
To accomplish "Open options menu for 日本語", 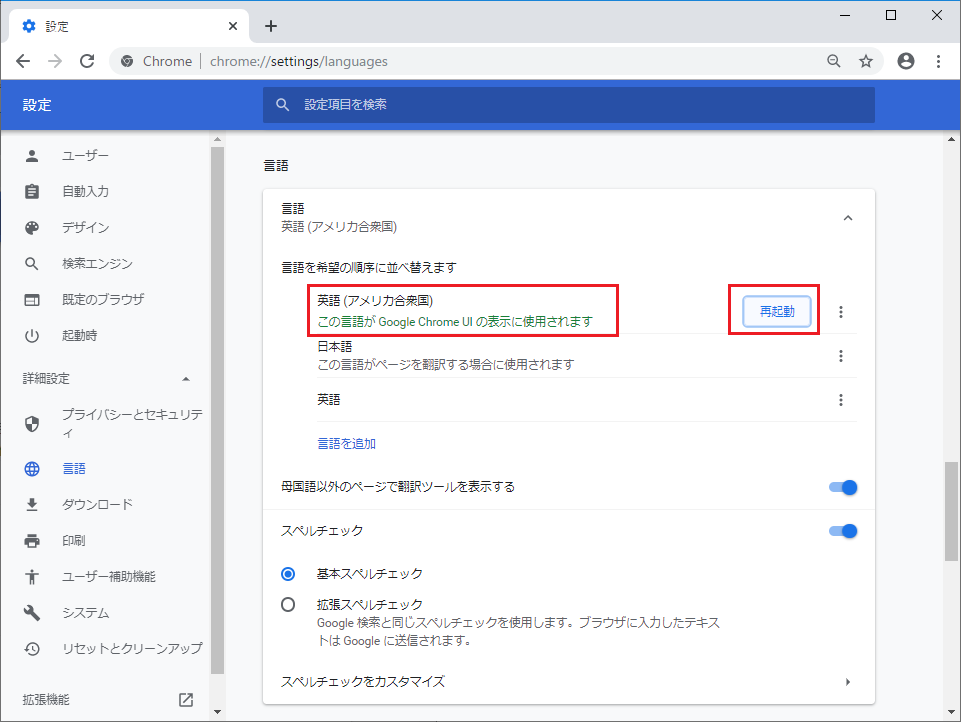I will pyautogui.click(x=841, y=356).
